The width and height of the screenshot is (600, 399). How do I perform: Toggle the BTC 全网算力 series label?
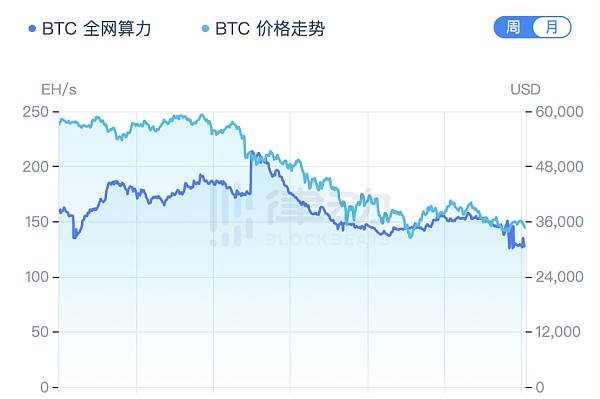pyautogui.click(x=96, y=29)
